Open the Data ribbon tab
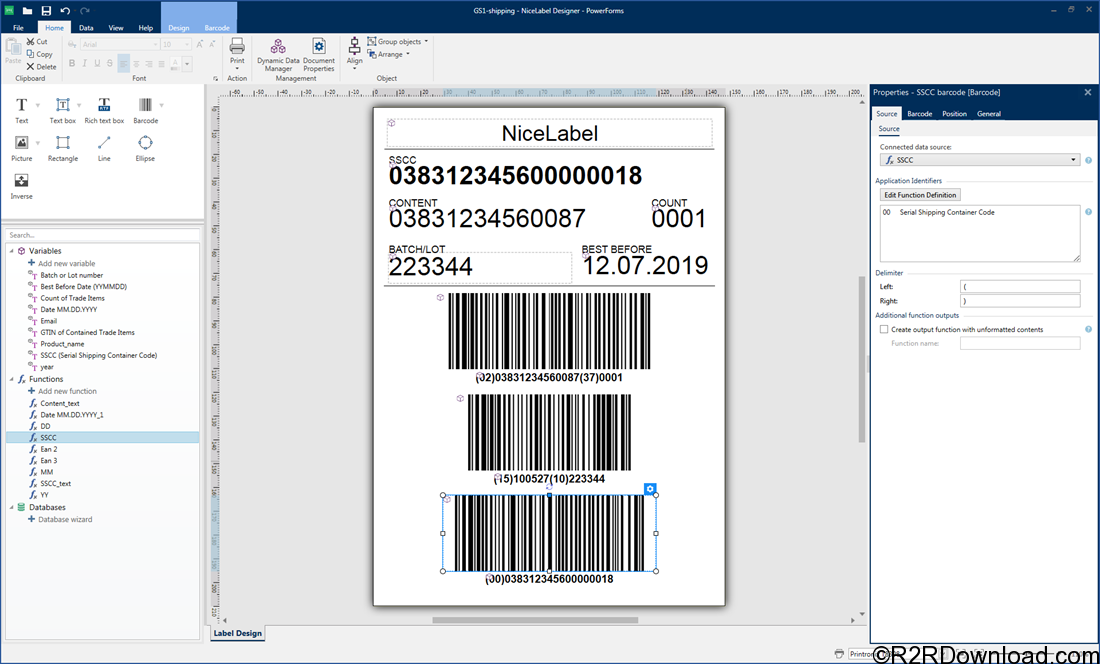This screenshot has height=664, width=1100. (x=87, y=28)
